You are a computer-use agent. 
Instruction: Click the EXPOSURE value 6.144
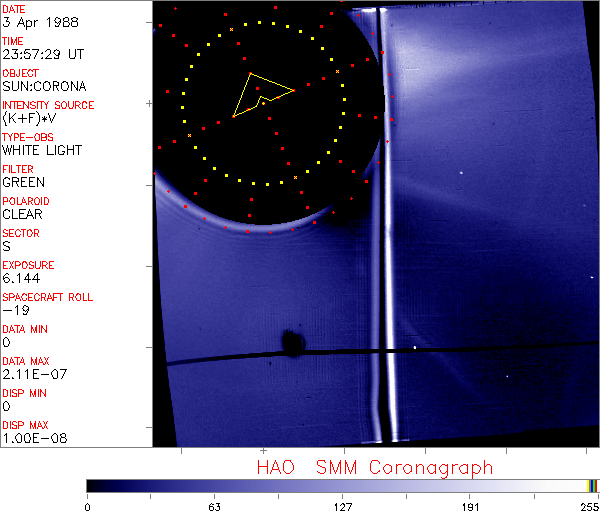pos(20,278)
